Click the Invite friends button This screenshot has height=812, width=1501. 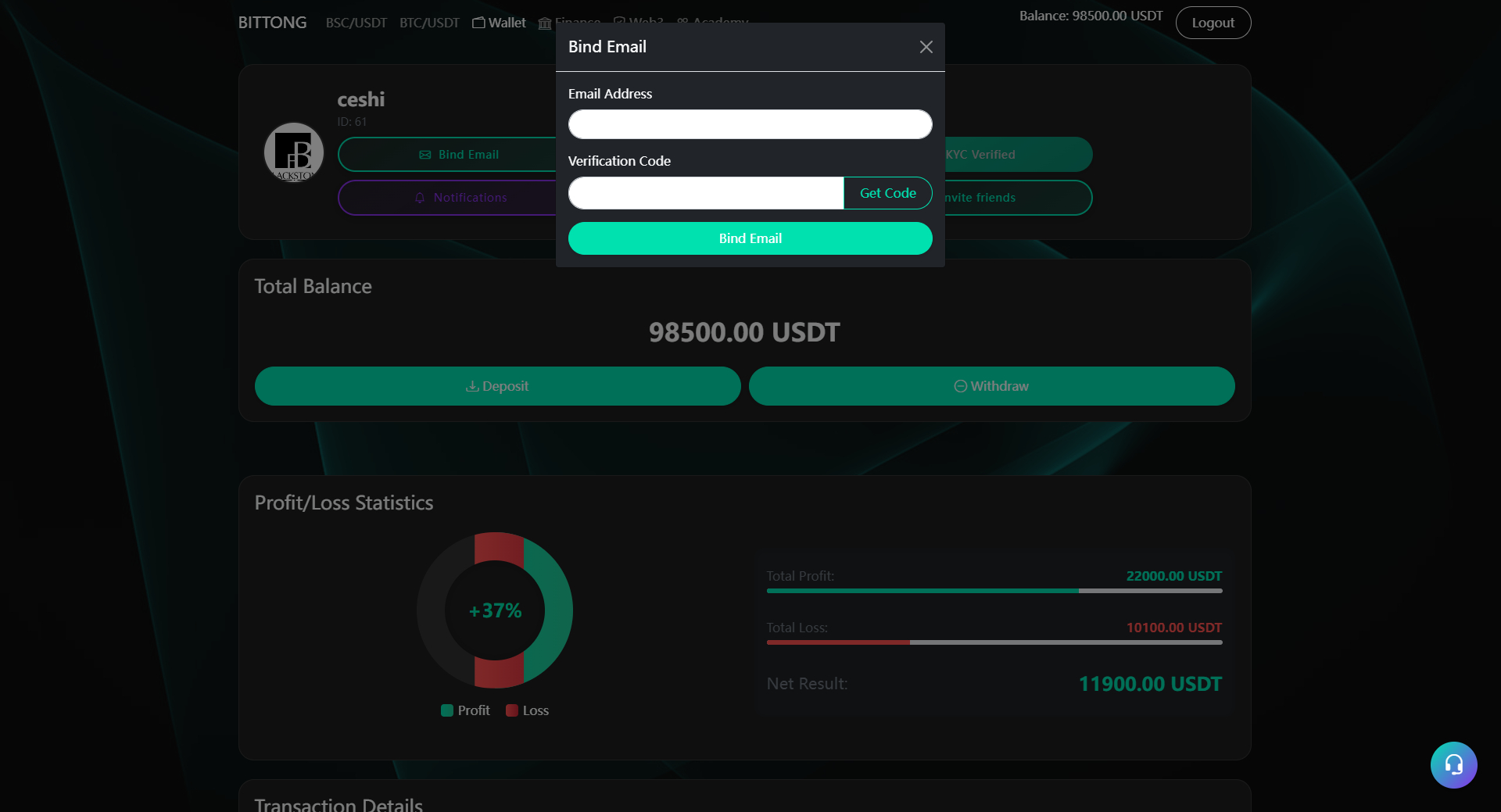(x=1016, y=198)
